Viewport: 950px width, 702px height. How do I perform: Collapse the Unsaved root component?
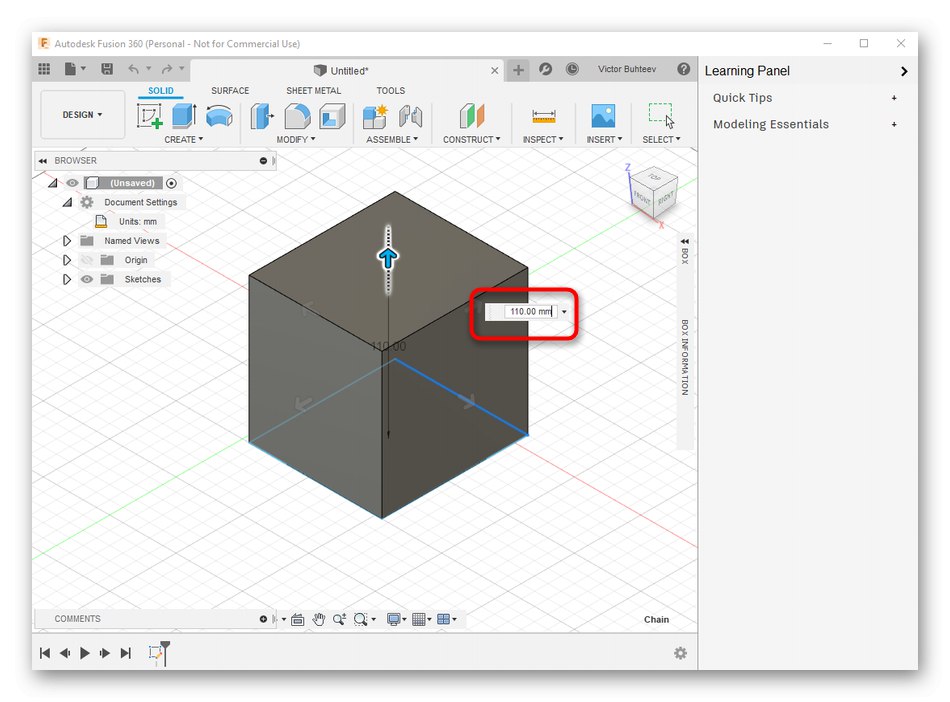(53, 183)
